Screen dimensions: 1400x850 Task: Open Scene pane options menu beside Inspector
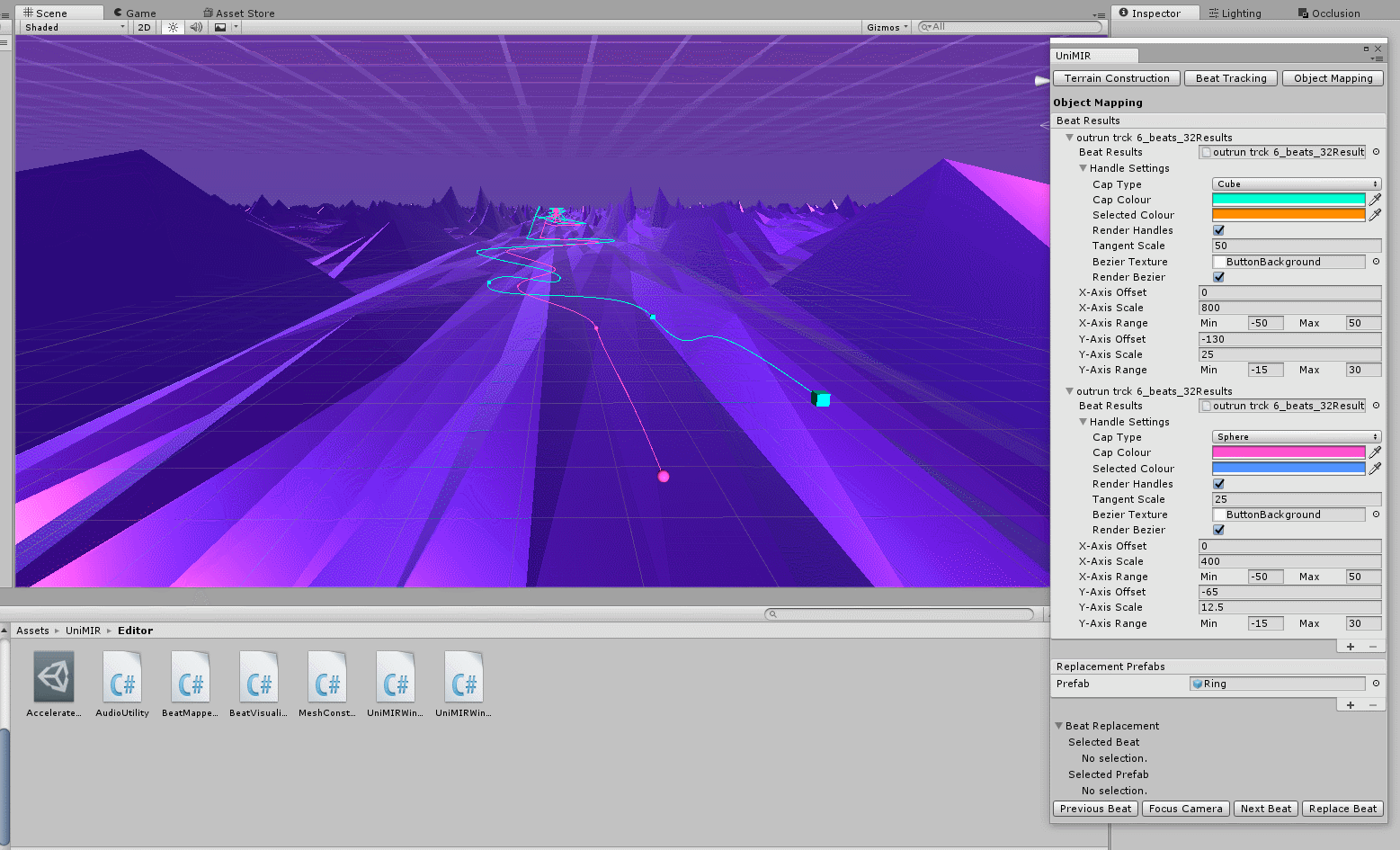point(1099,15)
